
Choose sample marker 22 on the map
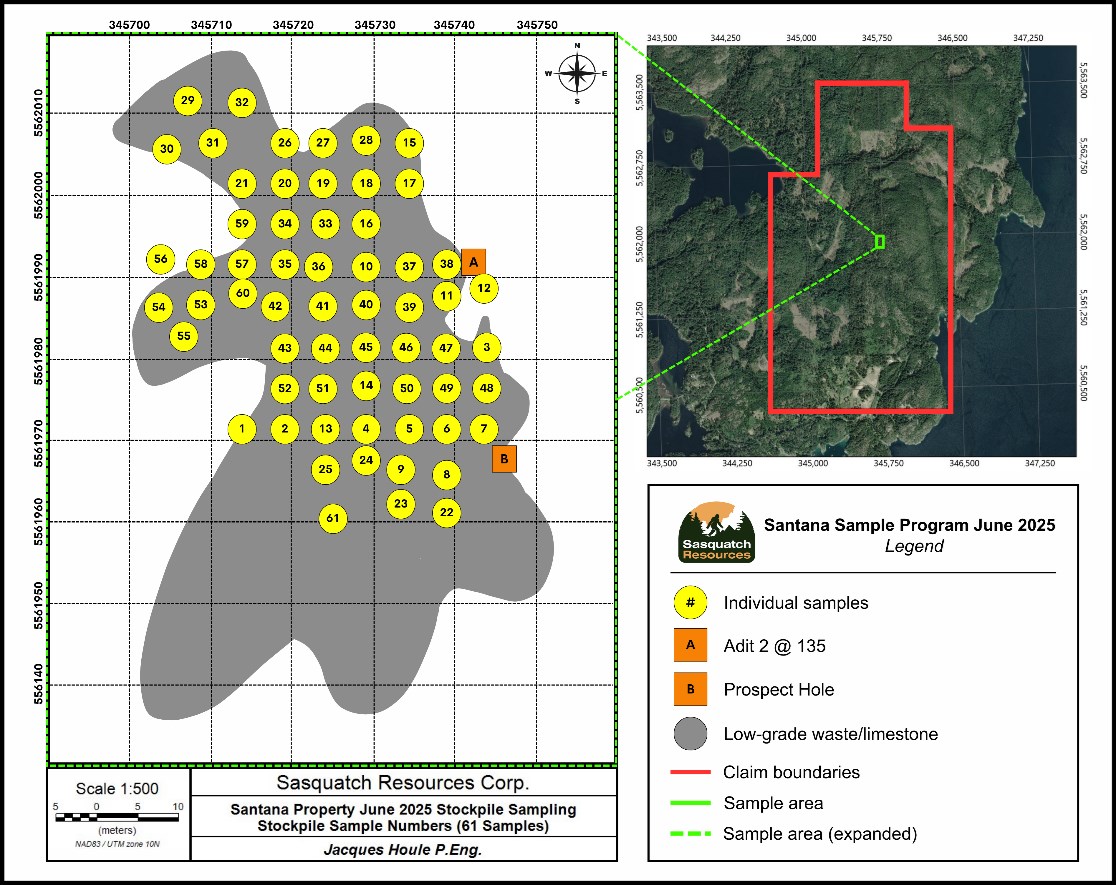[447, 513]
